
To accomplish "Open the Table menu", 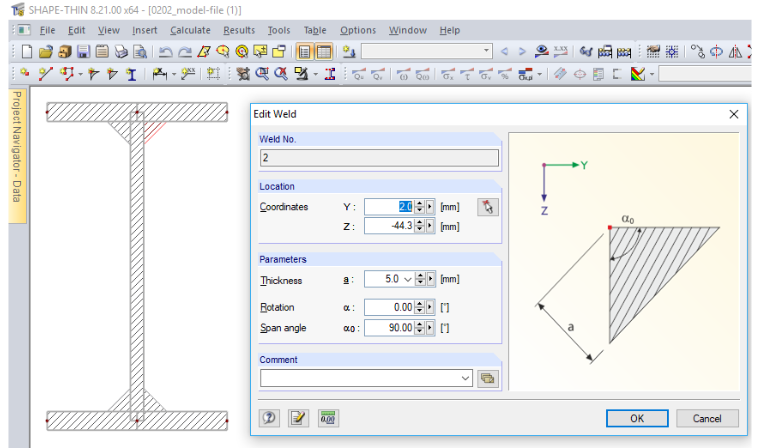I will click(315, 30).
